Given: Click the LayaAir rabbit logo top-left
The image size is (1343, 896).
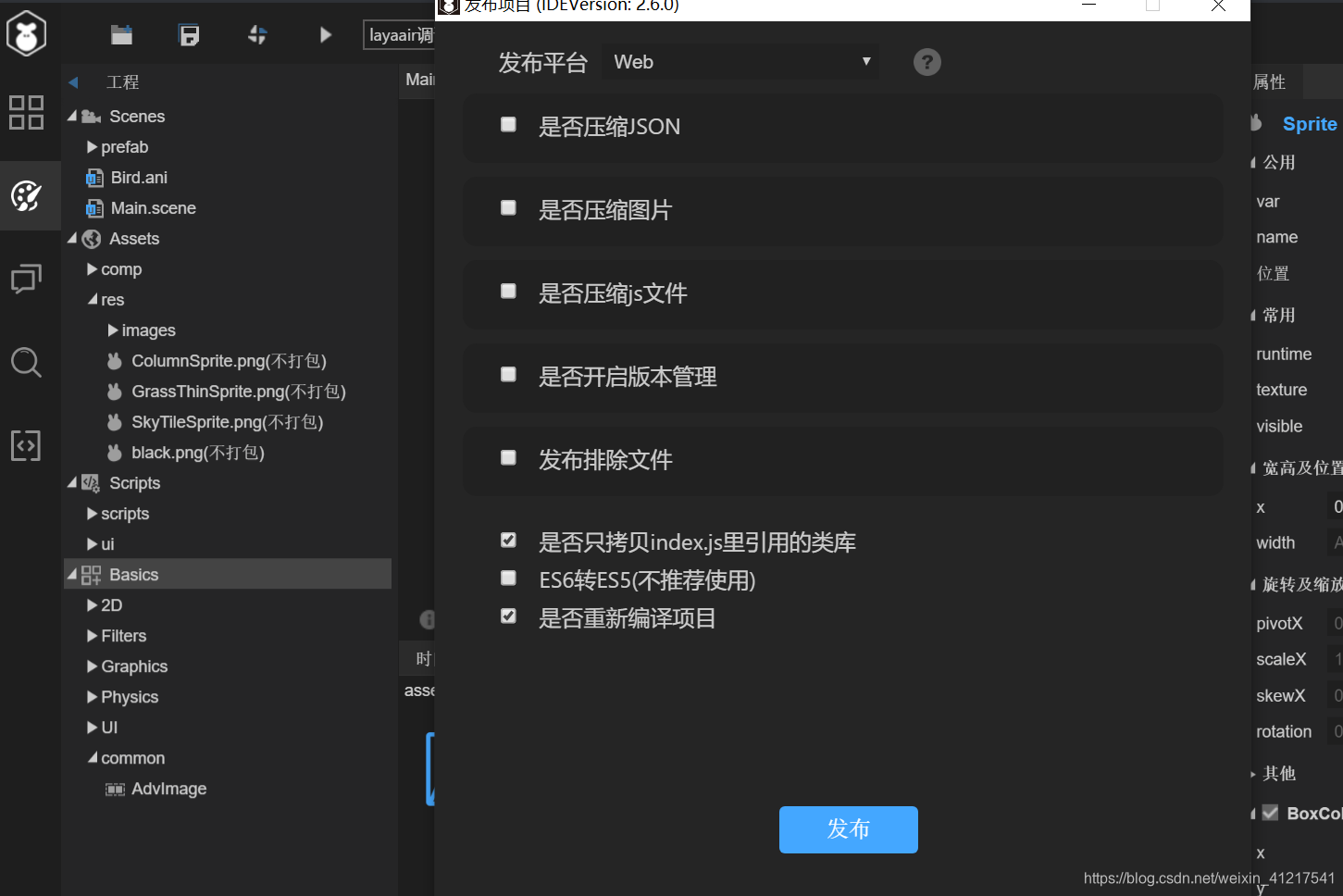Looking at the screenshot, I should (27, 33).
